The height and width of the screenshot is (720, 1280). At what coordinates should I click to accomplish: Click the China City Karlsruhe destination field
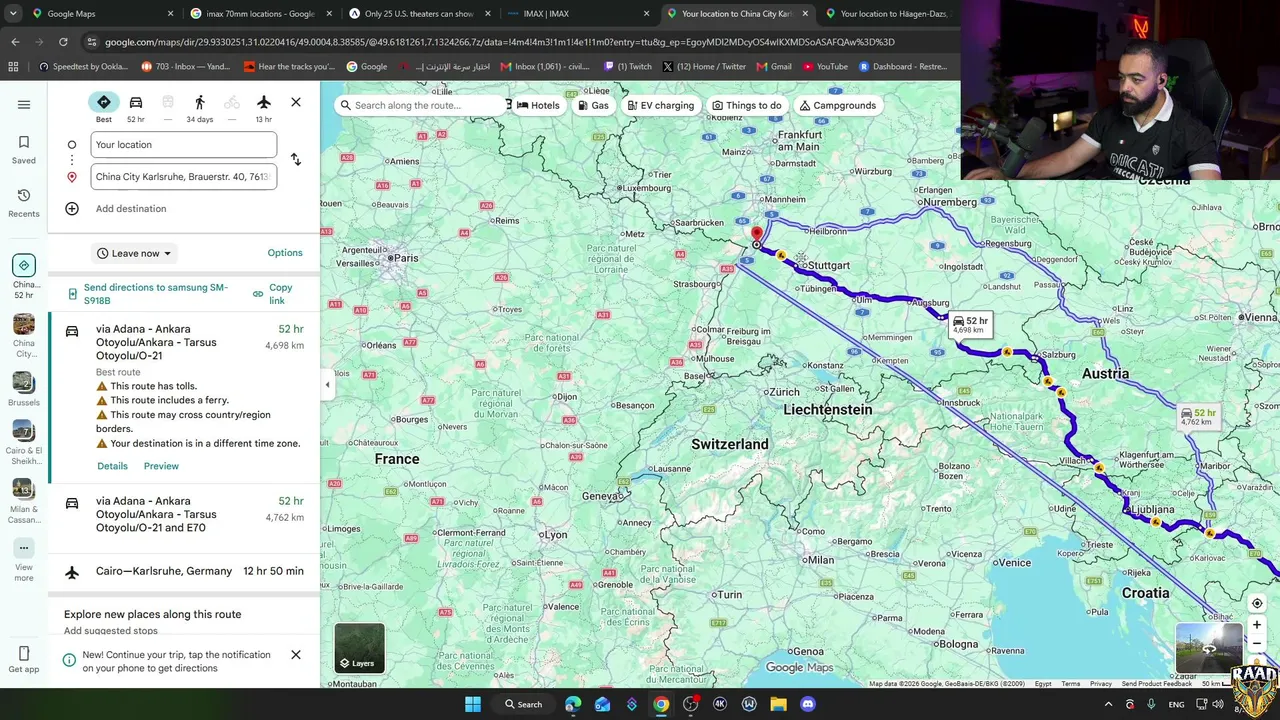184,177
